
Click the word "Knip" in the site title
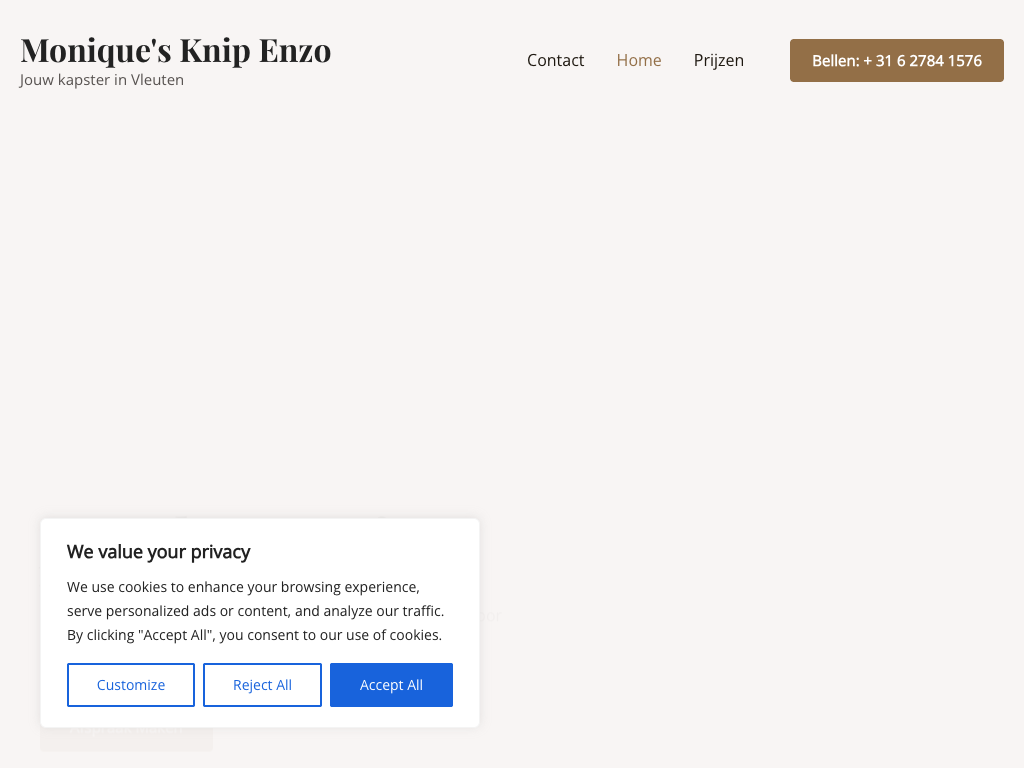point(215,50)
